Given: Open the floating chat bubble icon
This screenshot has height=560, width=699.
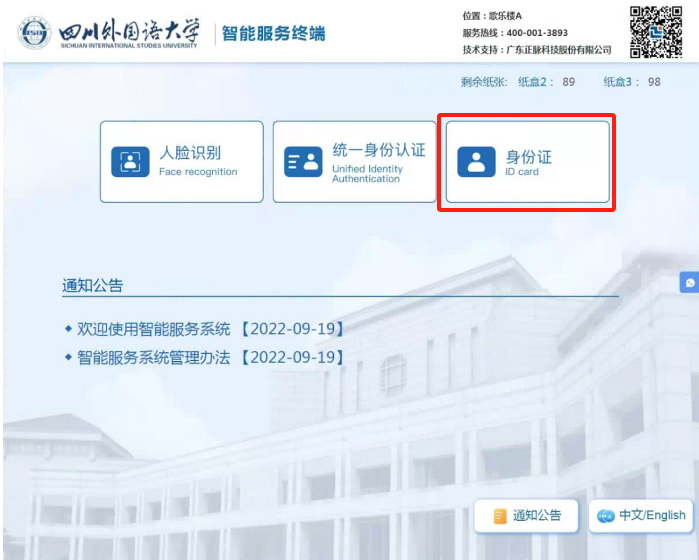Looking at the screenshot, I should 688,283.
